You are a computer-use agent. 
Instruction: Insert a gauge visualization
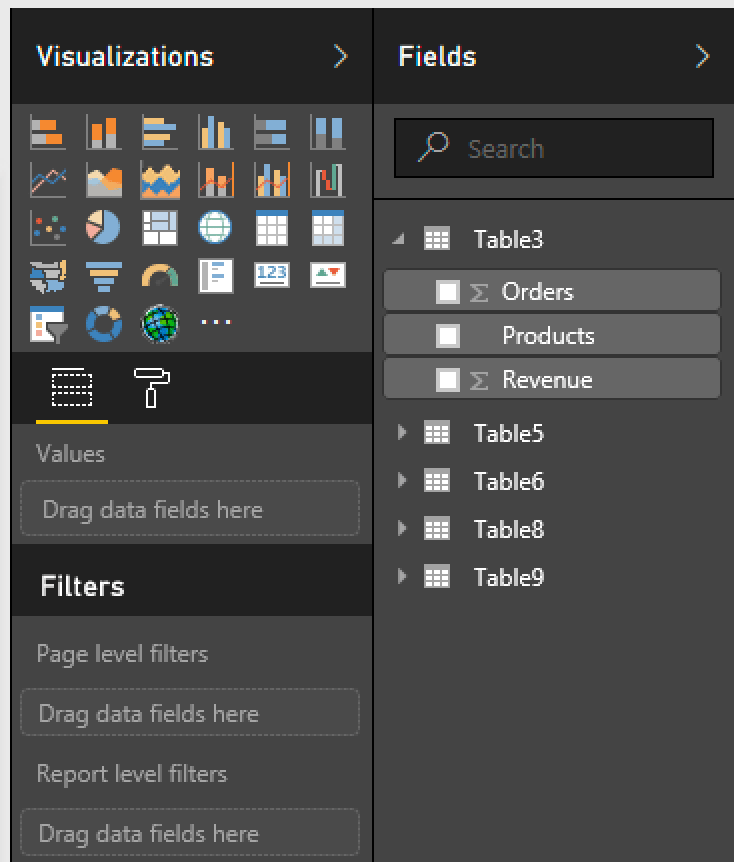click(x=159, y=276)
